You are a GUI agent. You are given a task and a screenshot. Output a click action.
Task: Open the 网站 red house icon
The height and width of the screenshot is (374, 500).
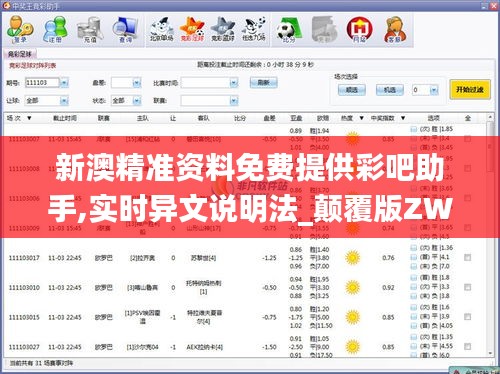359,29
